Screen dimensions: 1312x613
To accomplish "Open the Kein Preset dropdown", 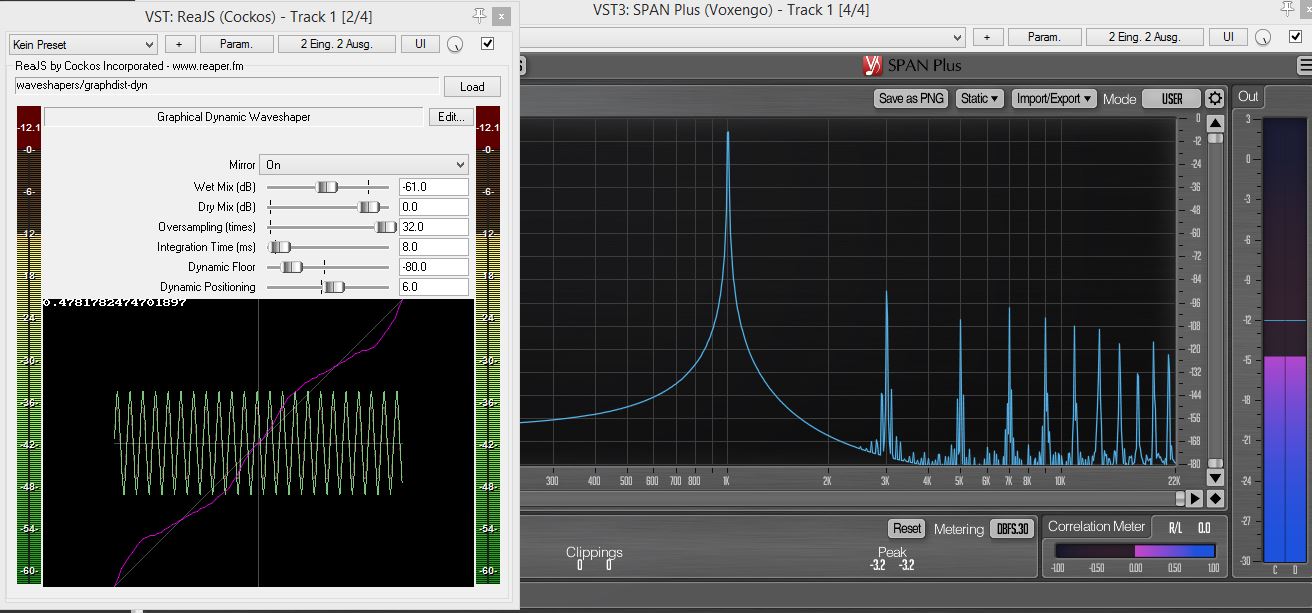I will [83, 44].
